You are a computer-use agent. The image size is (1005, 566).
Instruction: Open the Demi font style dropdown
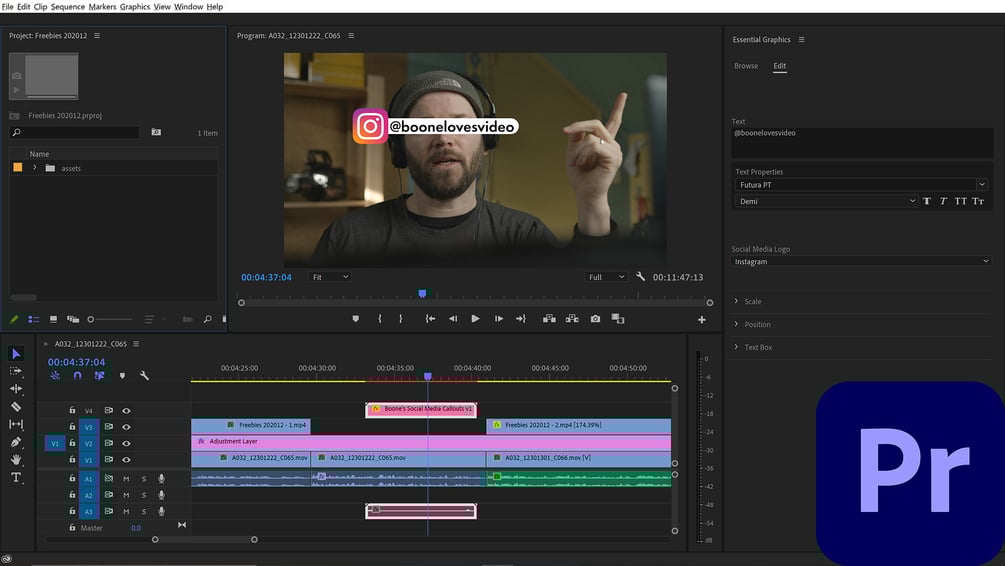(827, 201)
